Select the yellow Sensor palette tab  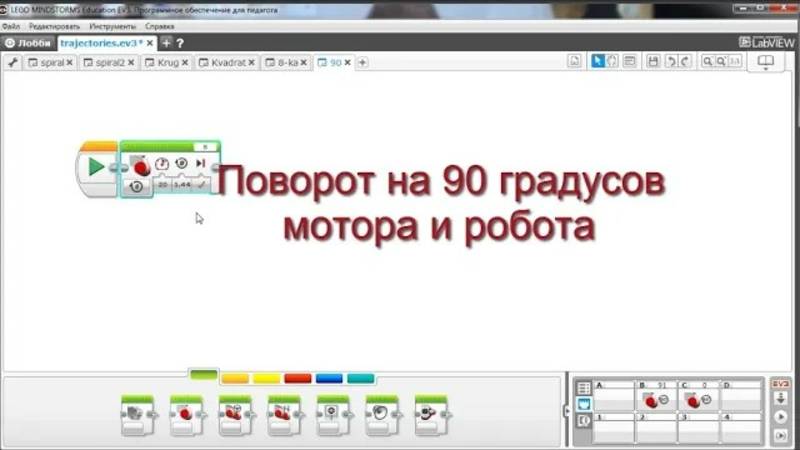266,378
